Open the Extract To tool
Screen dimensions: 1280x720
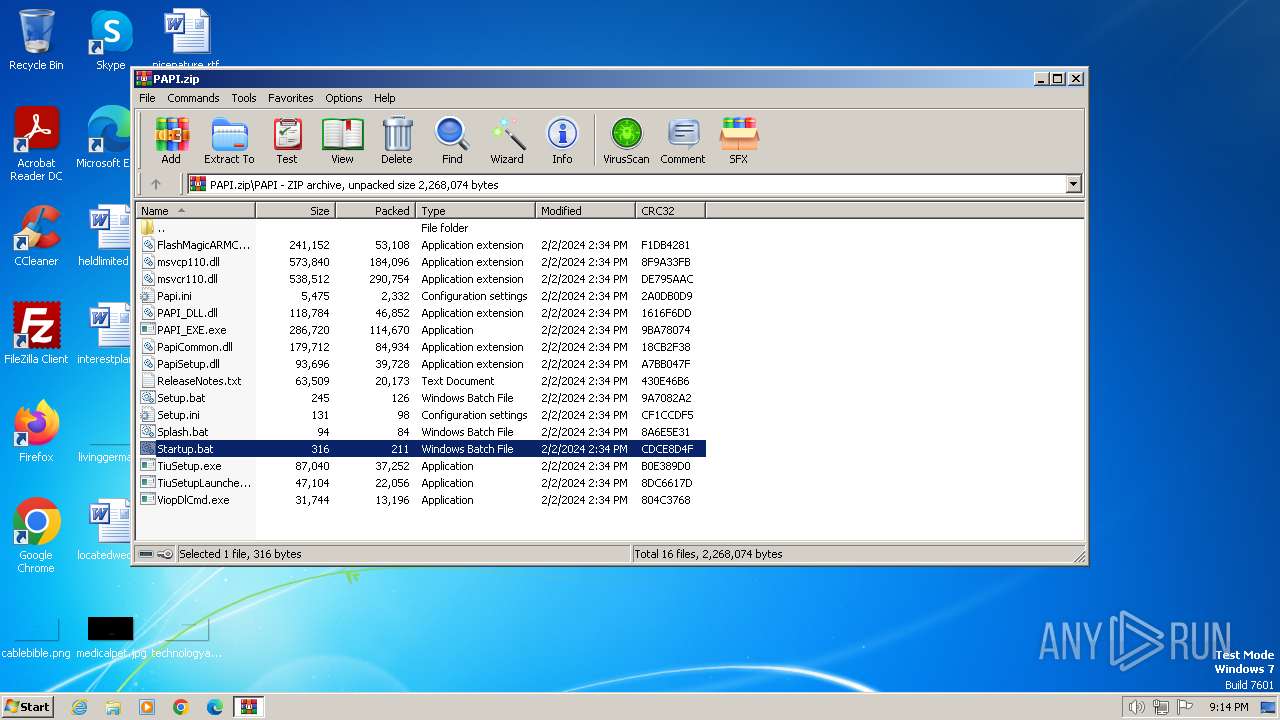click(229, 140)
